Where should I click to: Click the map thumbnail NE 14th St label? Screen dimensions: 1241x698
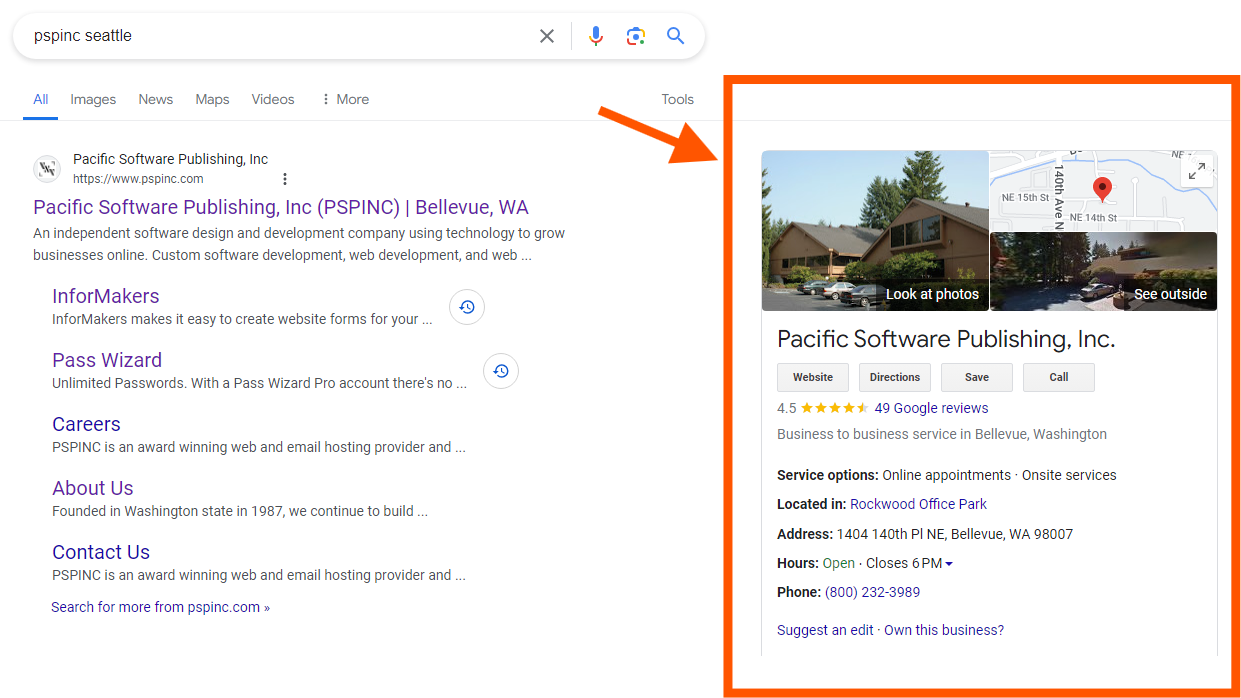(x=1093, y=217)
